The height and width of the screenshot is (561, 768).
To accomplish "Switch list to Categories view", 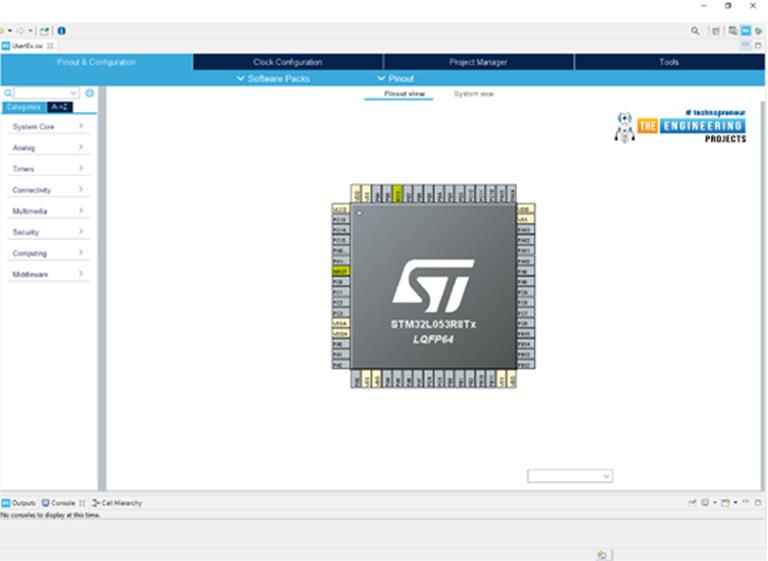I will 24,106.
